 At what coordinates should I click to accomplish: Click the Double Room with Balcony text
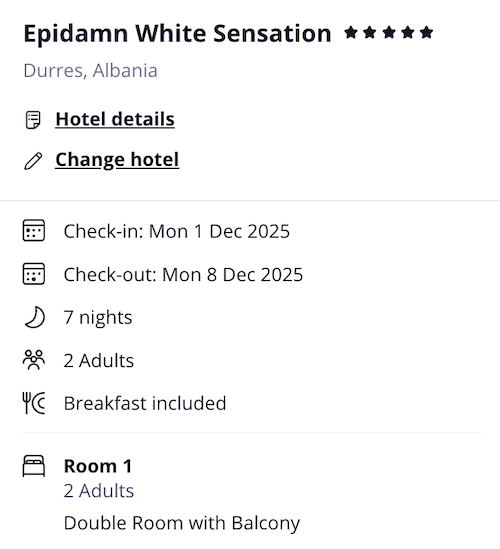tap(182, 523)
